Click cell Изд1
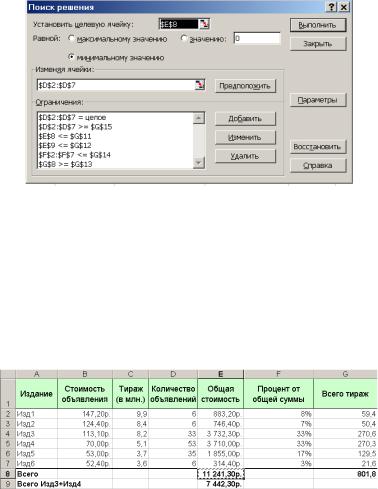This screenshot has height=489, width=378. click(37, 414)
